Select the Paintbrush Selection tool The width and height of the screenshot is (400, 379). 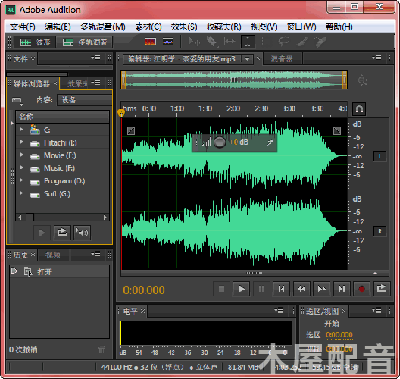click(303, 42)
